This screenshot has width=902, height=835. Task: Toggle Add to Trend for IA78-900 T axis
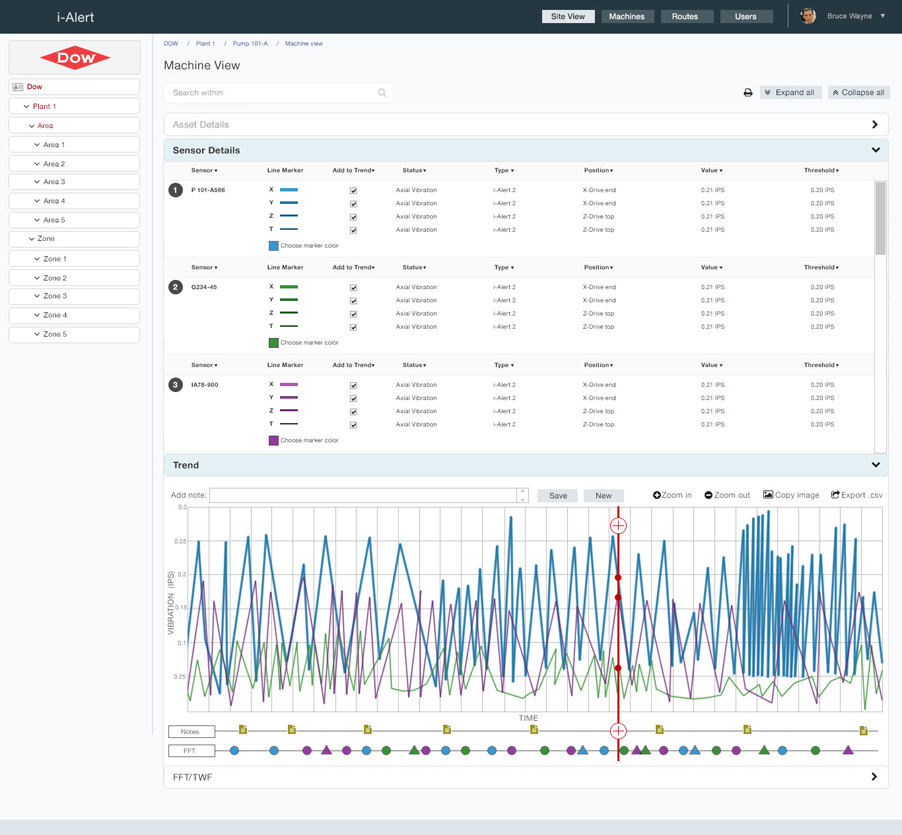[x=353, y=425]
